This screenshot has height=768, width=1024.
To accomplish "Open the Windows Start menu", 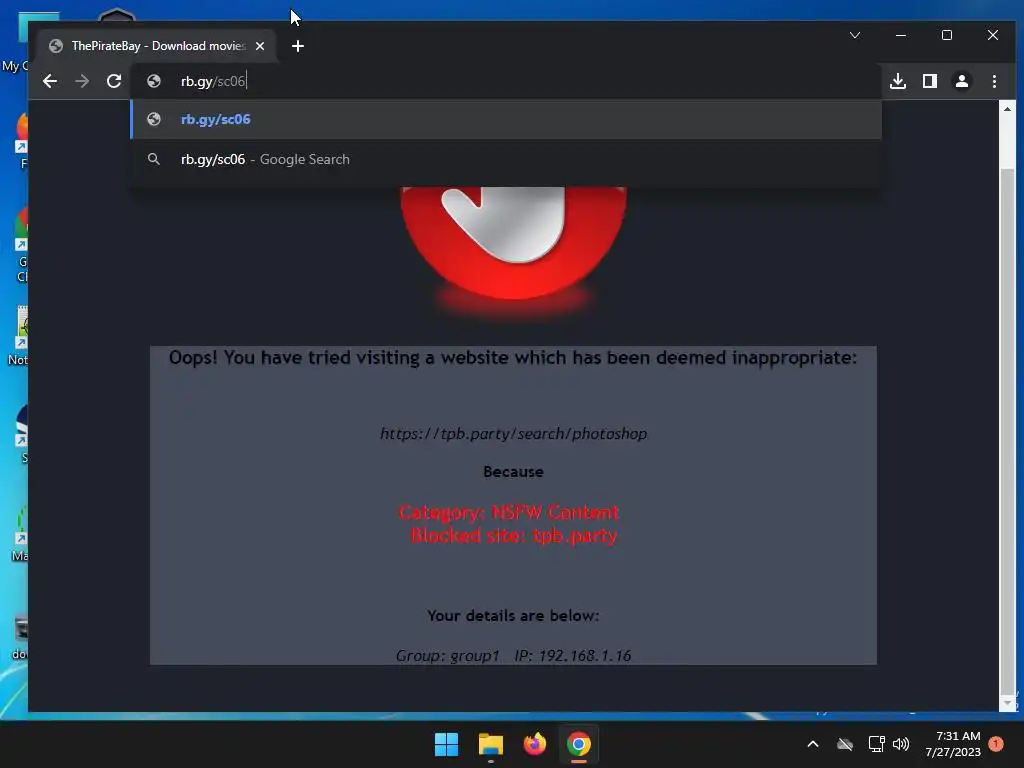I will point(447,744).
